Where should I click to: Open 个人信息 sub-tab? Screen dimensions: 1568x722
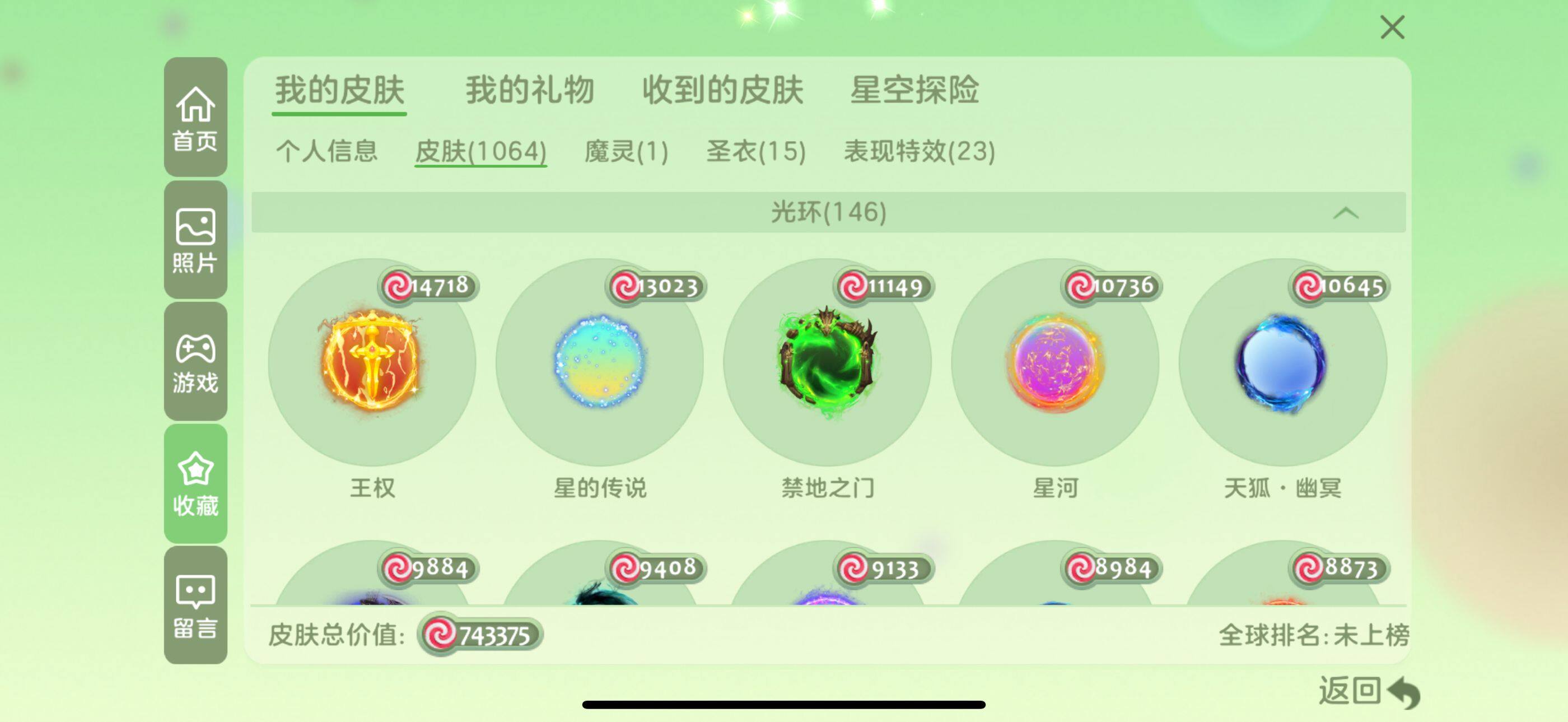(327, 151)
